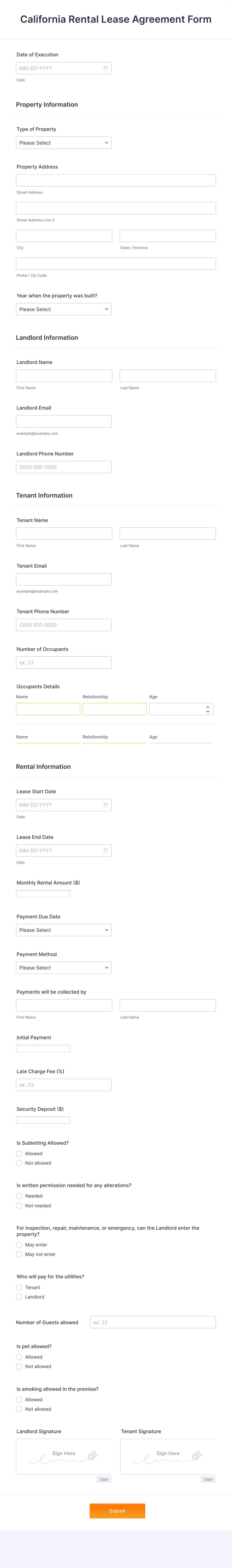Click the Number of Guests allowed field

click(153, 1322)
